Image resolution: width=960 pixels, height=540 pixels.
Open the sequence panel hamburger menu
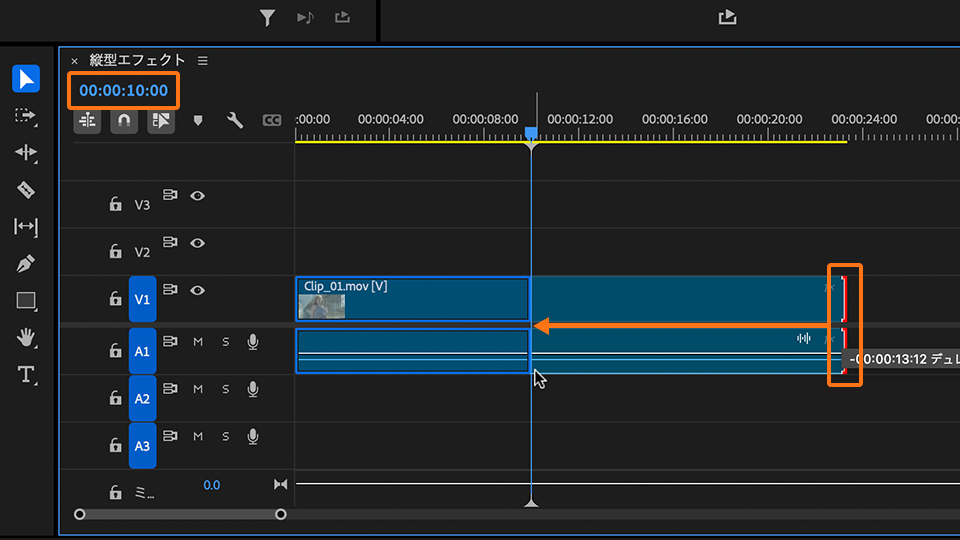(203, 61)
